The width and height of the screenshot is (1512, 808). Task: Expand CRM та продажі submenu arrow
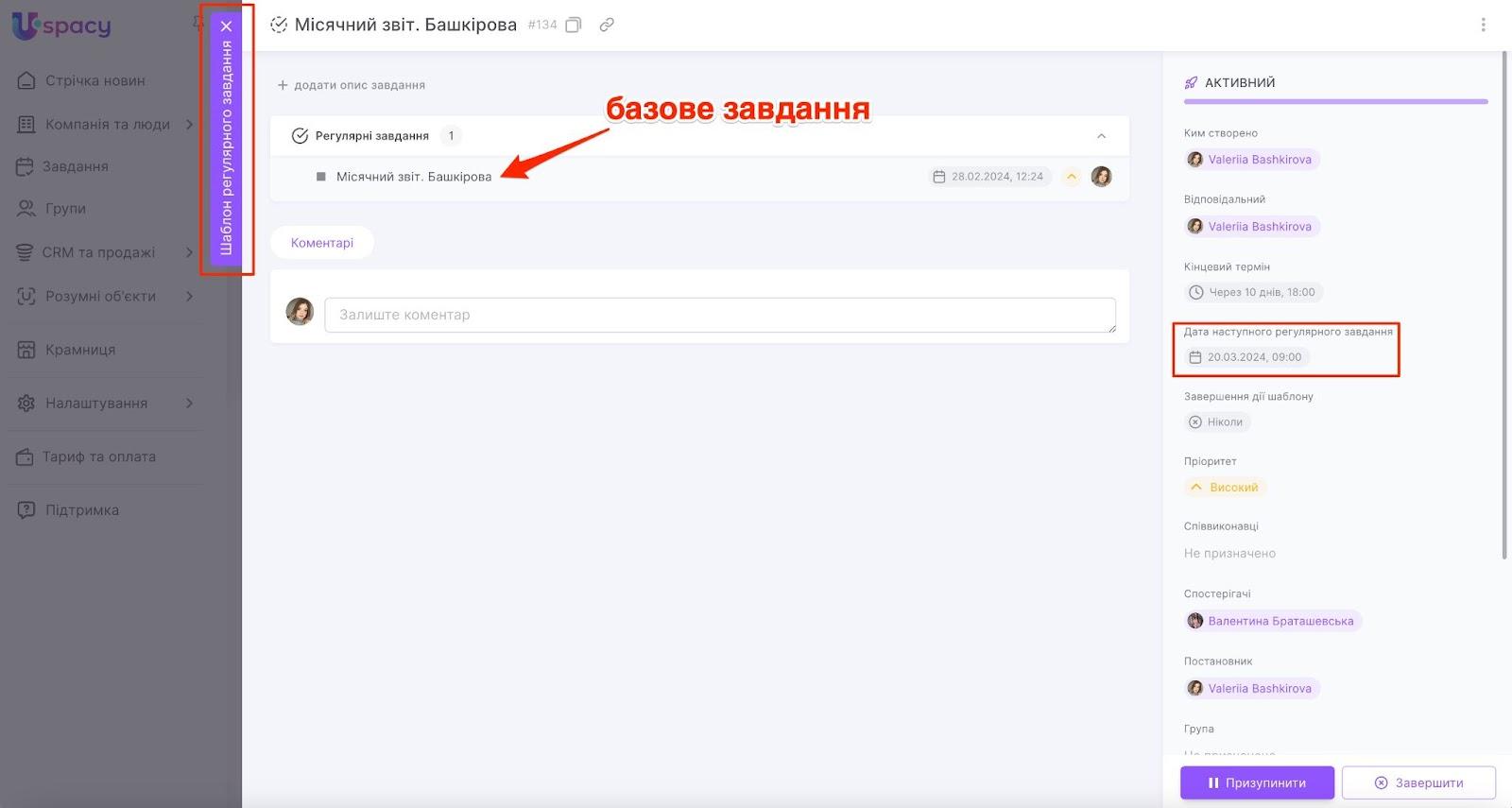coord(189,252)
